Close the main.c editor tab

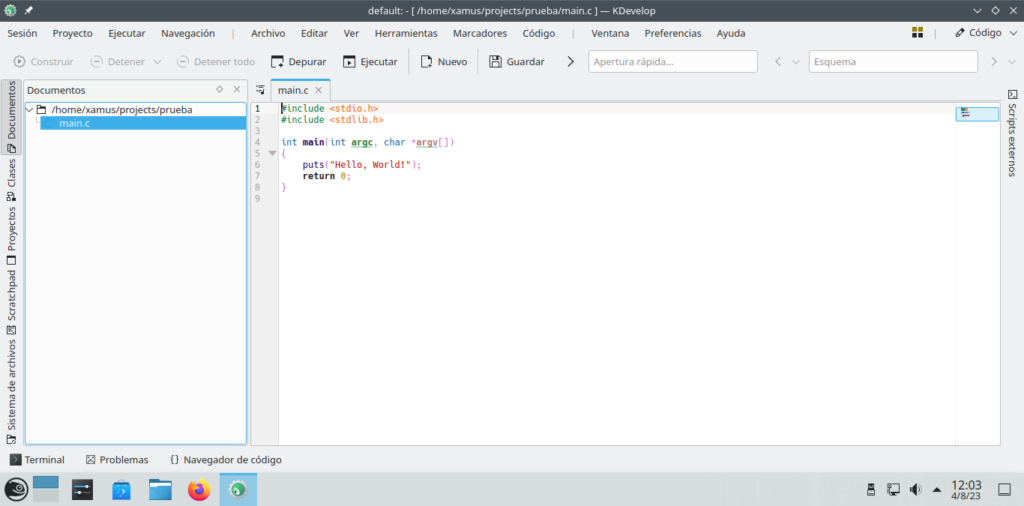[x=319, y=90]
